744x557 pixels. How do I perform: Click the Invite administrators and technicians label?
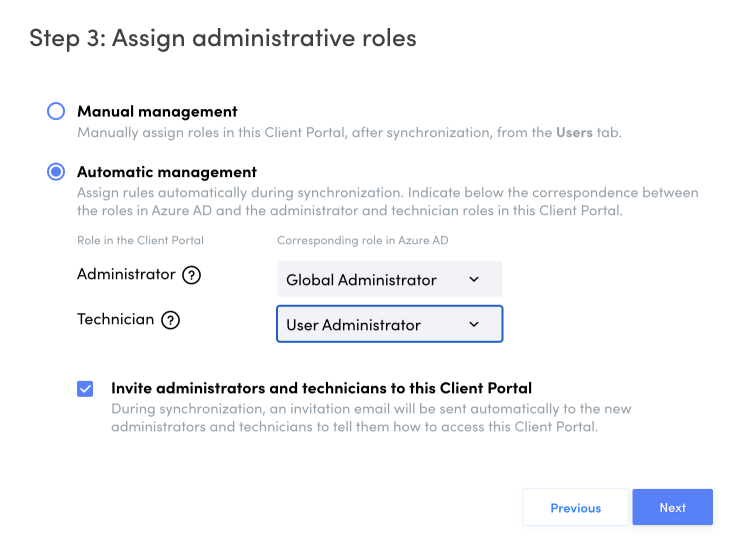(321, 388)
